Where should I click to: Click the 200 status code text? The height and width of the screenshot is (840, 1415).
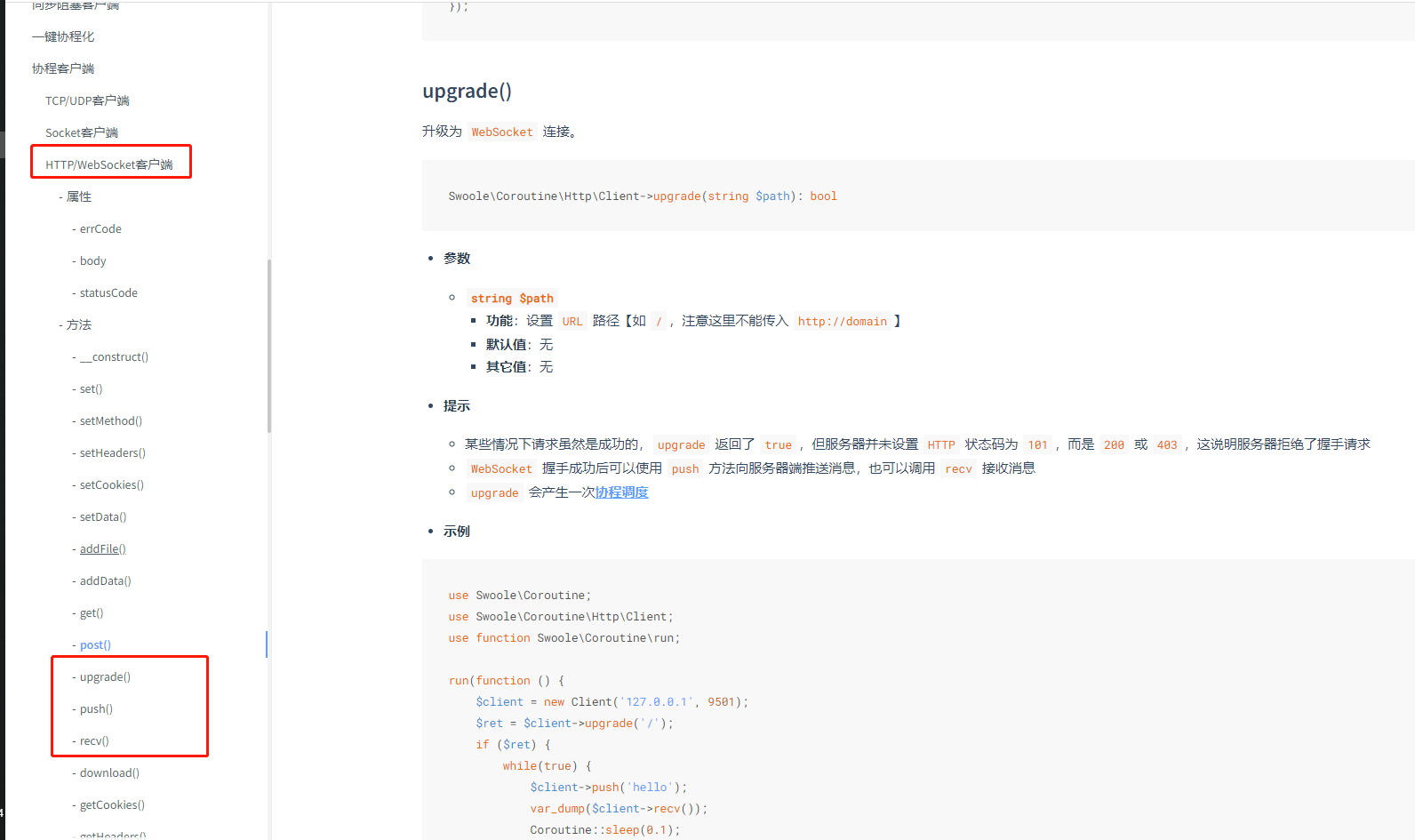click(x=1114, y=444)
